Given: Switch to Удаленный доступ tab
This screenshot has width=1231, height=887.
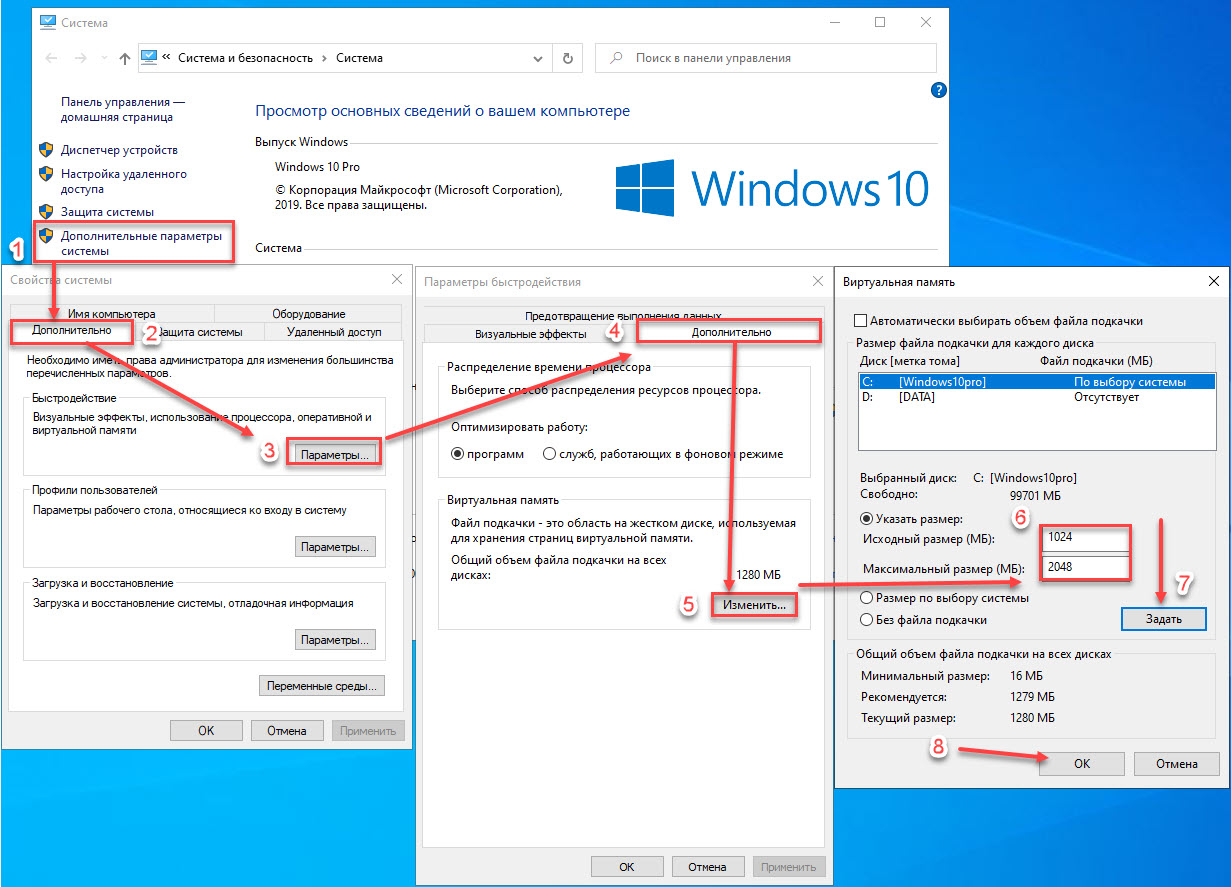Looking at the screenshot, I should pos(334,332).
